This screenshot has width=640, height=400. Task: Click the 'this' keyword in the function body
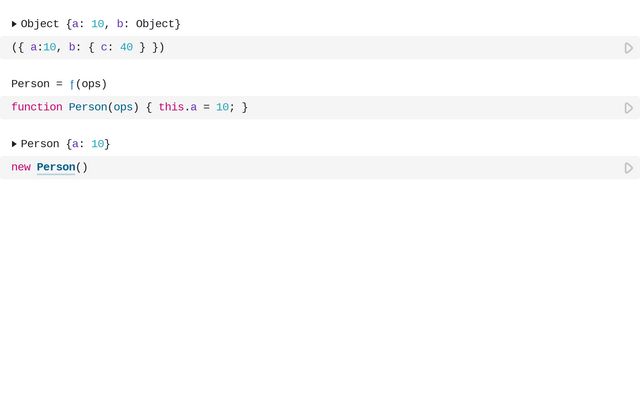tap(170, 107)
